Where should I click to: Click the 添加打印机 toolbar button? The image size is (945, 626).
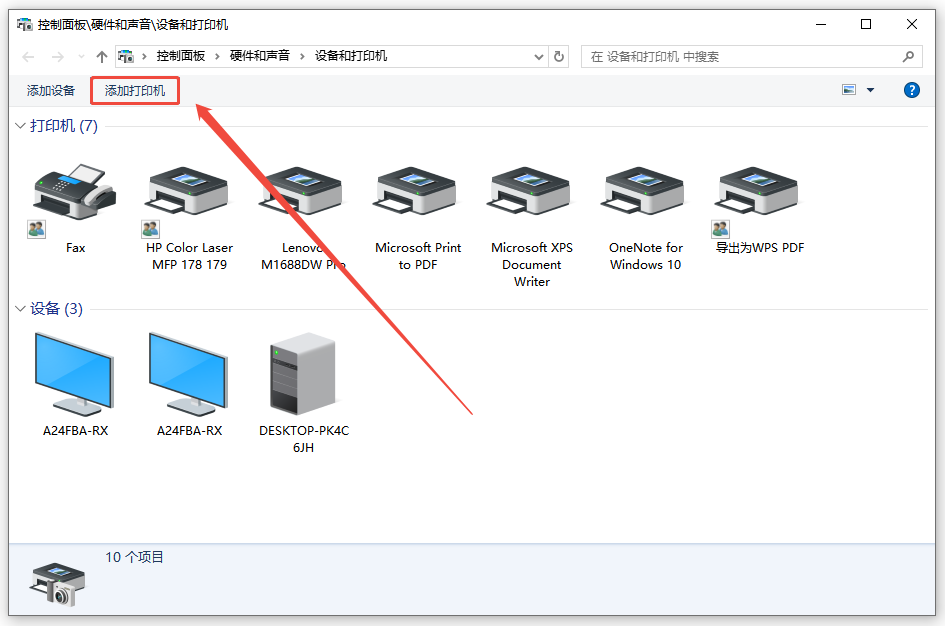(x=135, y=90)
